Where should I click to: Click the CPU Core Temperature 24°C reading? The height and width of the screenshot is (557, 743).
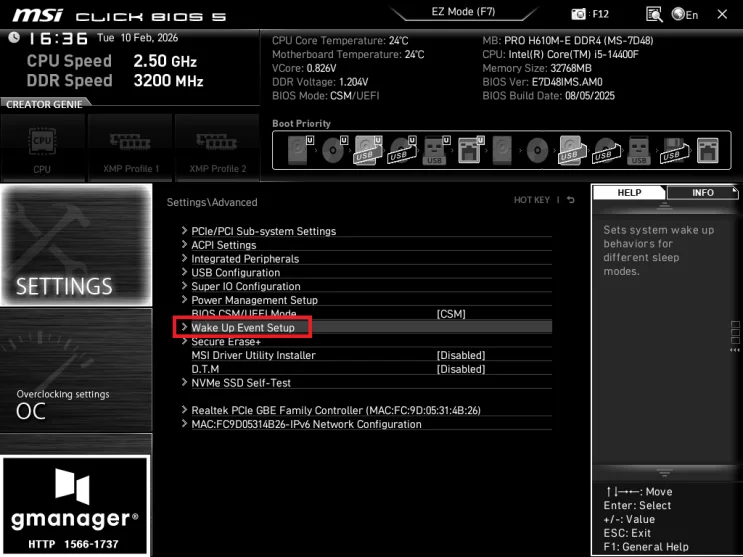[340, 41]
